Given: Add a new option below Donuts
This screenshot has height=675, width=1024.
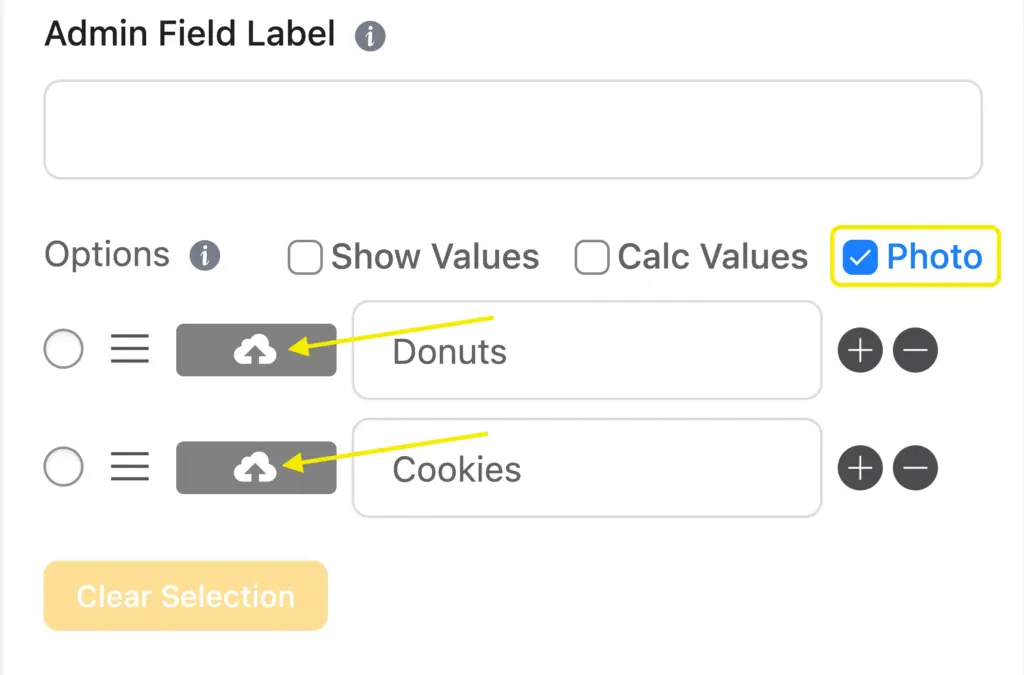Looking at the screenshot, I should 860,350.
